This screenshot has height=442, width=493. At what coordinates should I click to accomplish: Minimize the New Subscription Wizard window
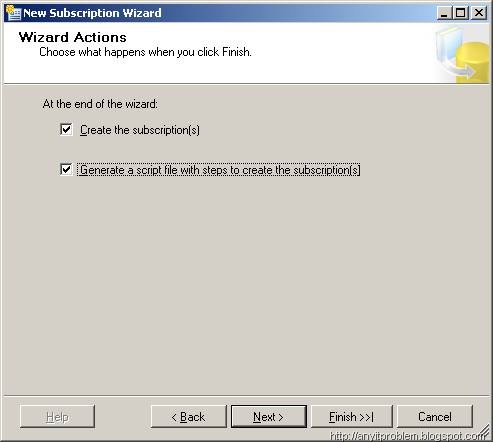tap(444, 13)
